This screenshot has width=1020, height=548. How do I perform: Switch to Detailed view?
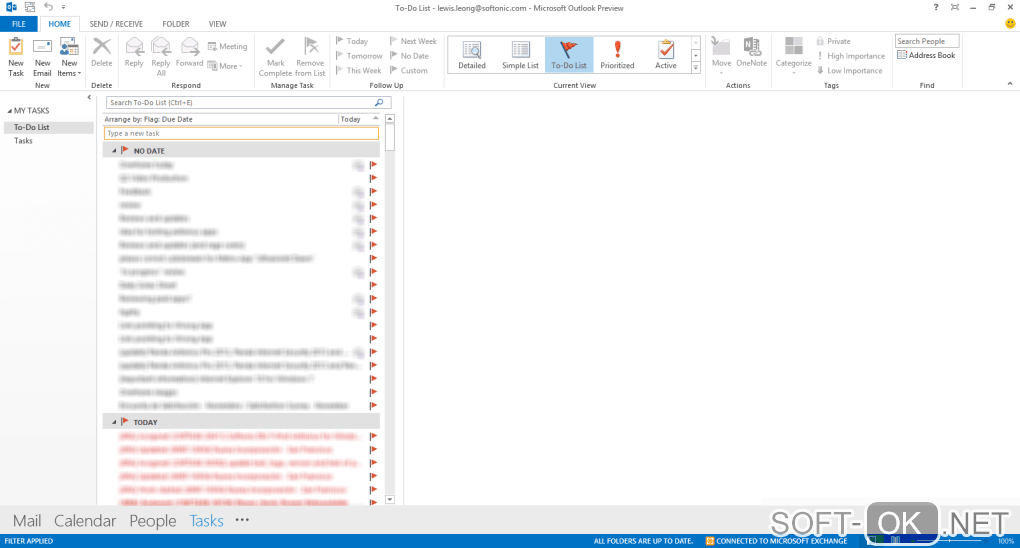click(472, 55)
